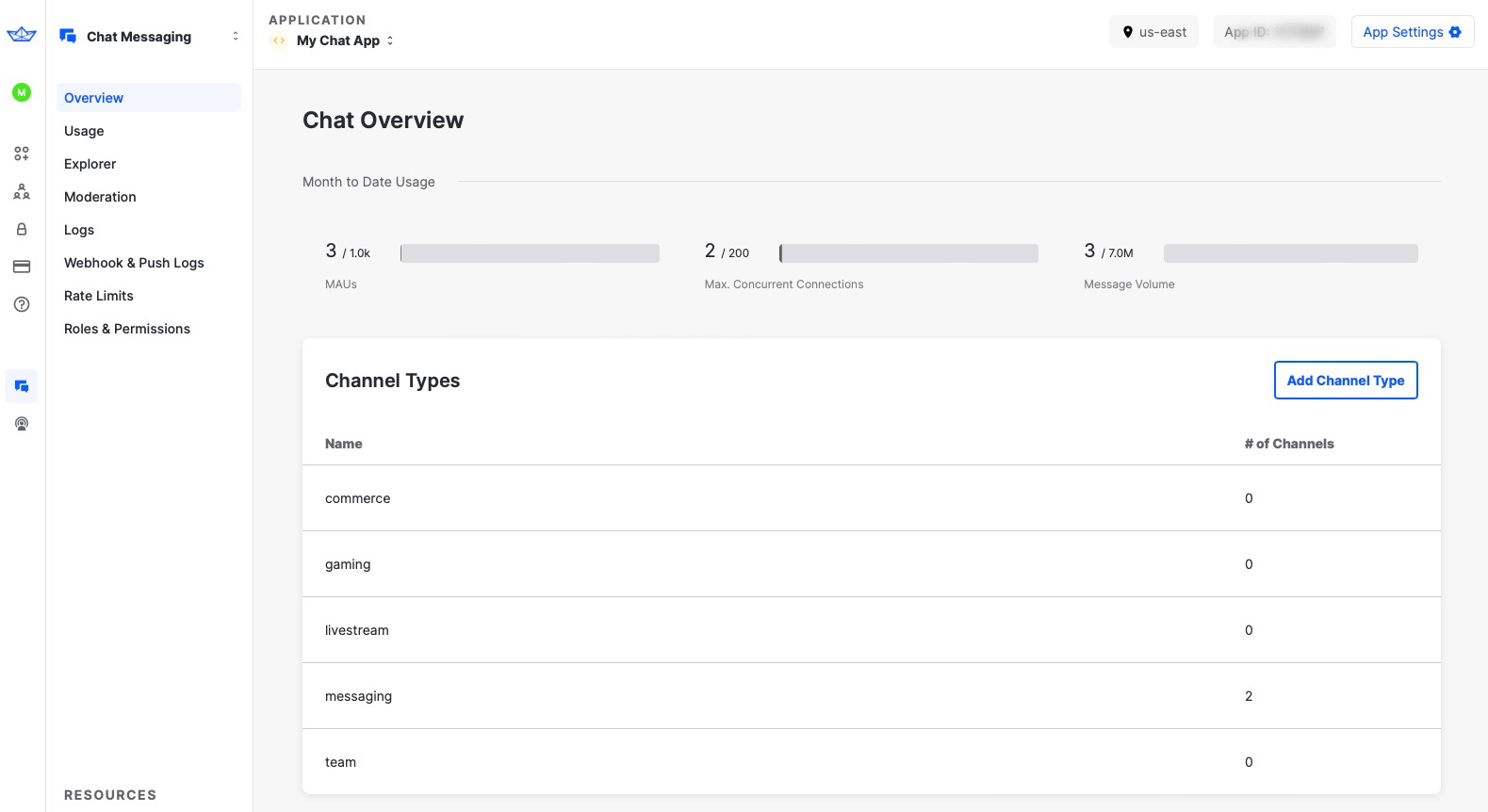This screenshot has height=812, width=1488.
Task: Select Overview in the sidebar
Action: pos(149,98)
